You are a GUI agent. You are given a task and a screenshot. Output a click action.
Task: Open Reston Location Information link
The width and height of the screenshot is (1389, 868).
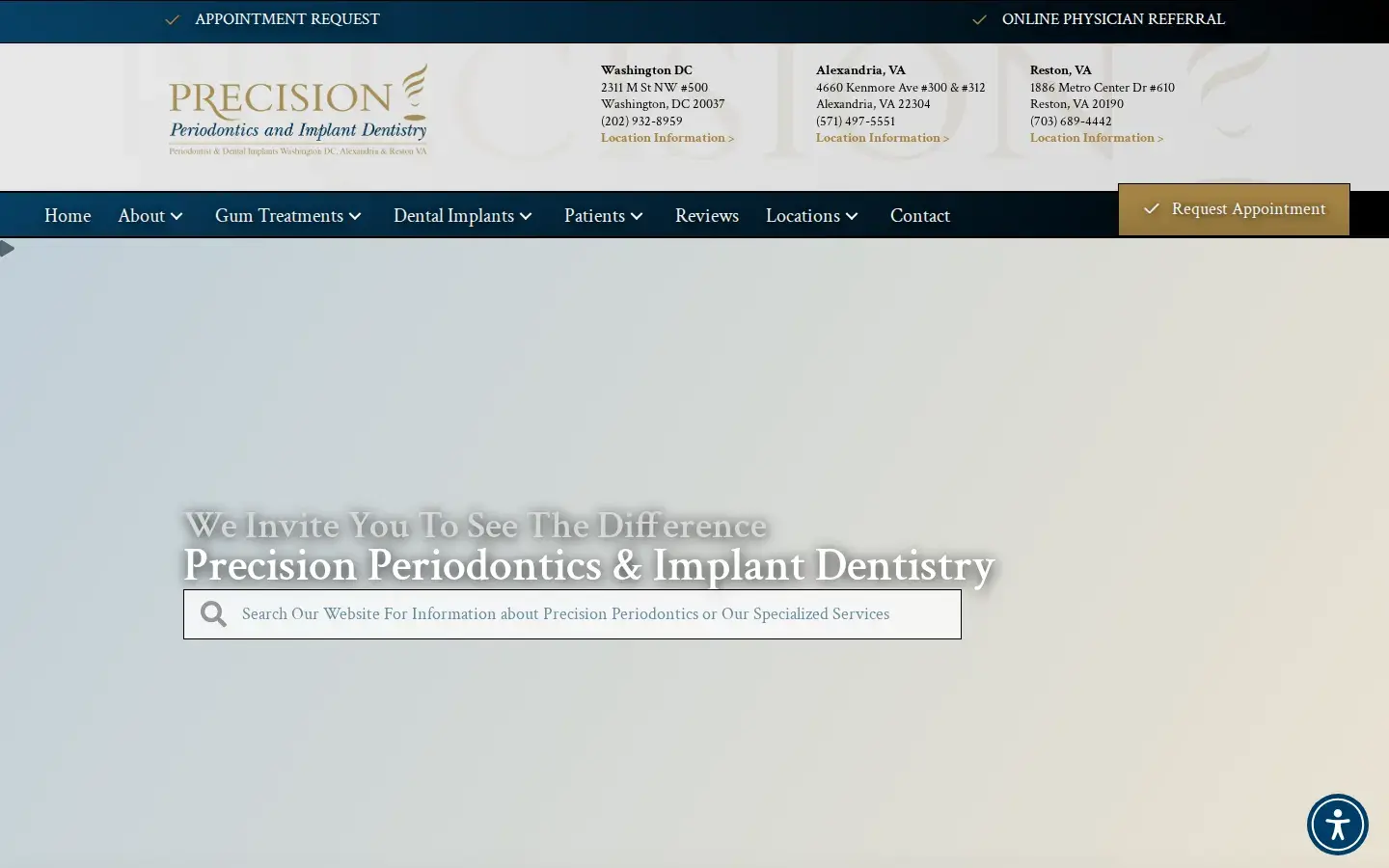1097,138
